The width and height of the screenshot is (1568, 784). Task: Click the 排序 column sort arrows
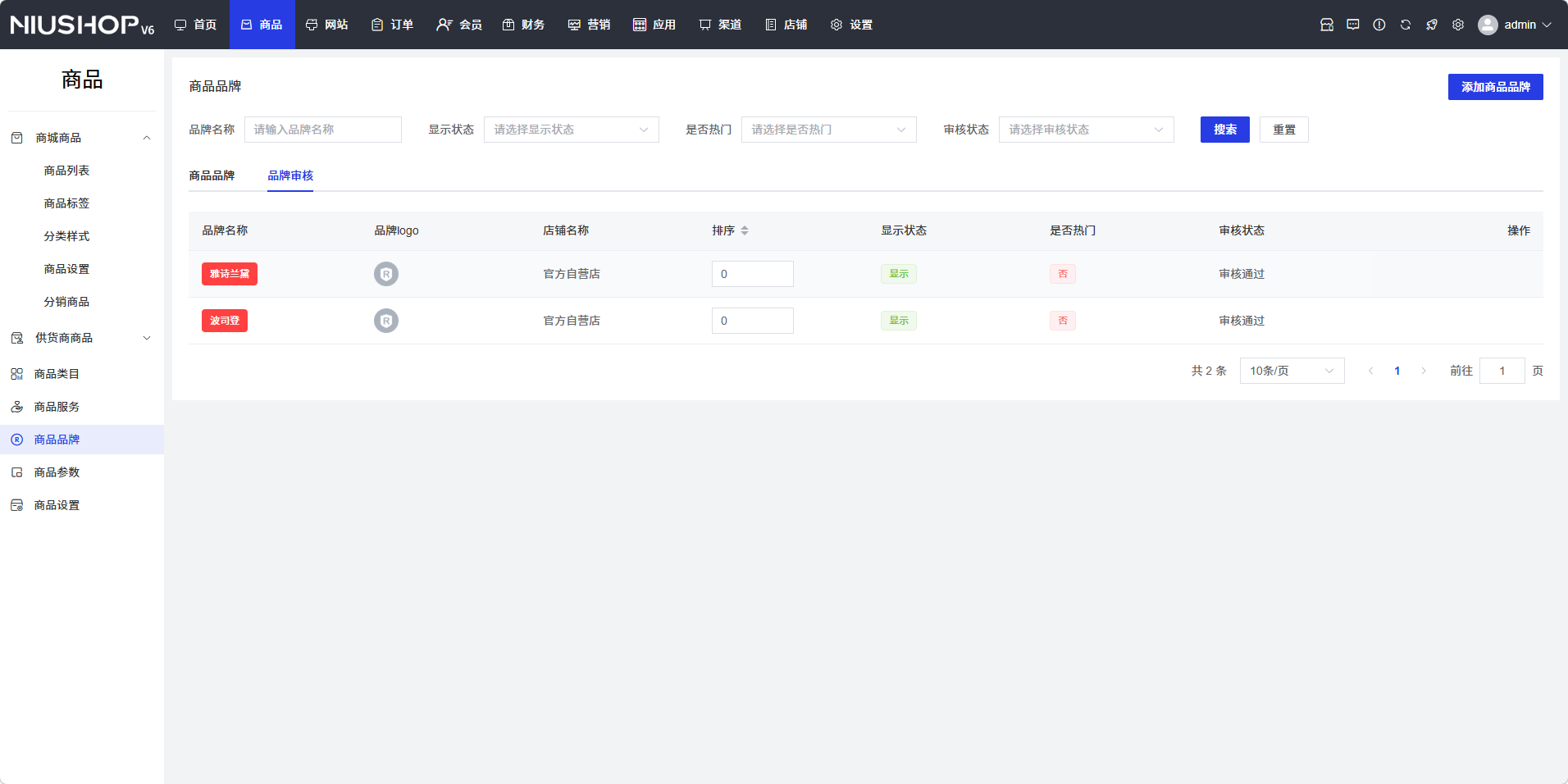[744, 230]
